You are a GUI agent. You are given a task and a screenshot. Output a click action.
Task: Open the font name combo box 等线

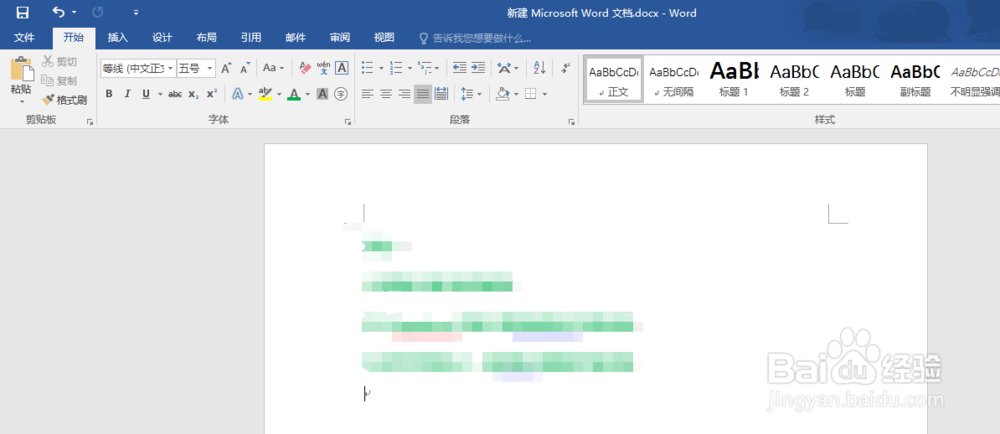coord(138,68)
